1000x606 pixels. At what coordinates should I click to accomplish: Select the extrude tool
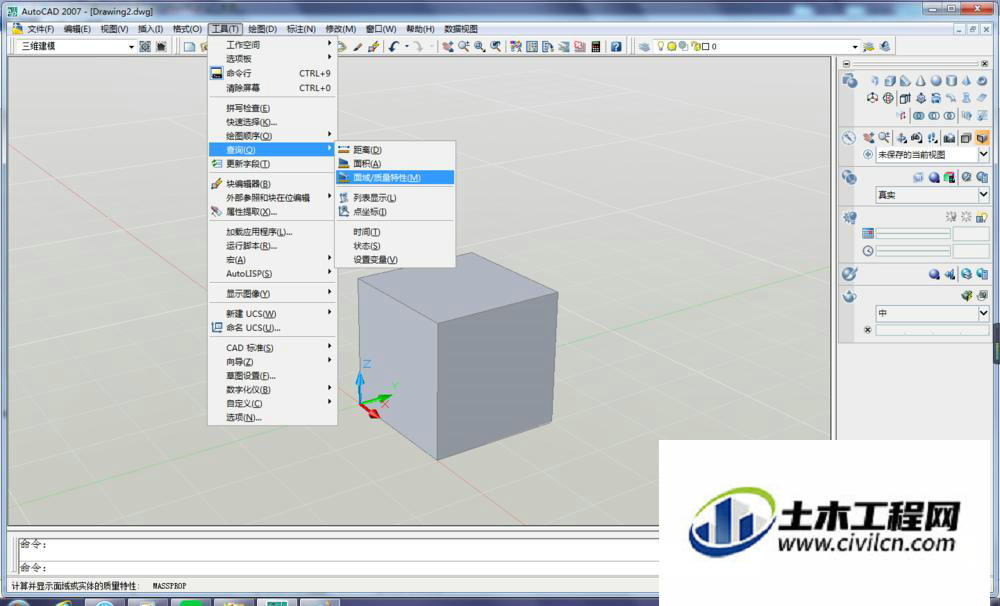(905, 98)
